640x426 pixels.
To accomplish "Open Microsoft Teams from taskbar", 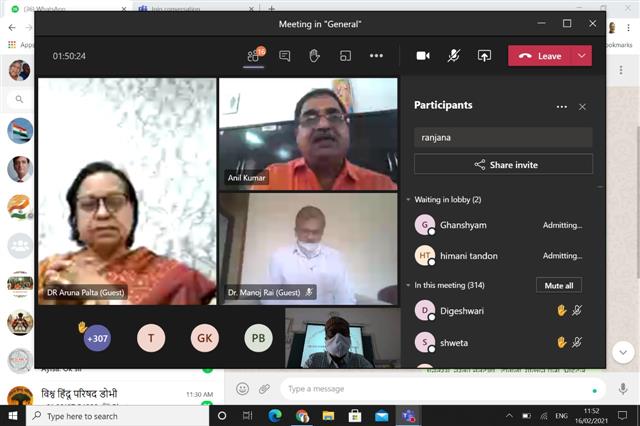I will [x=408, y=416].
